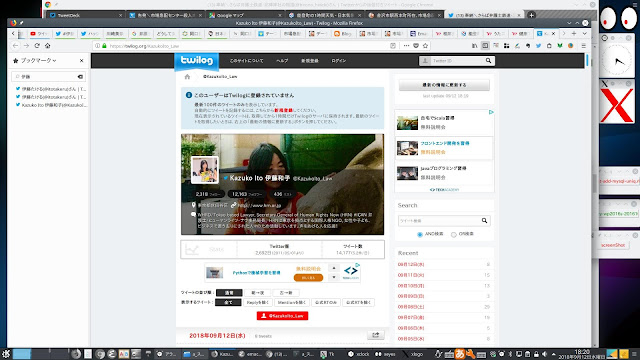Reload the page with Firefox refresh icon
The width and height of the screenshot is (640, 360).
[x=37, y=46]
